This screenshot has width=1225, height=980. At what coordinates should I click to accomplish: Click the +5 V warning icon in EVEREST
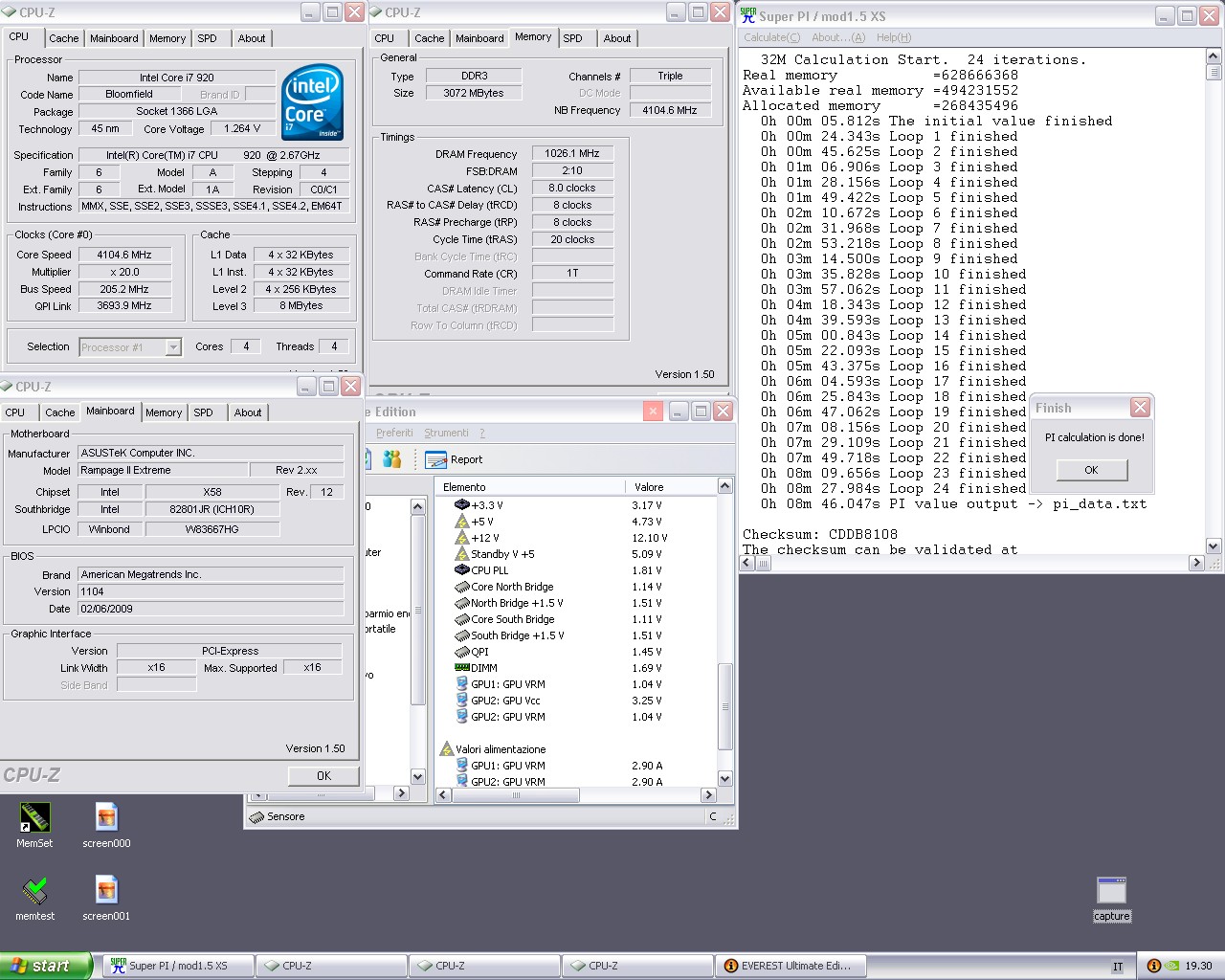pyautogui.click(x=461, y=522)
